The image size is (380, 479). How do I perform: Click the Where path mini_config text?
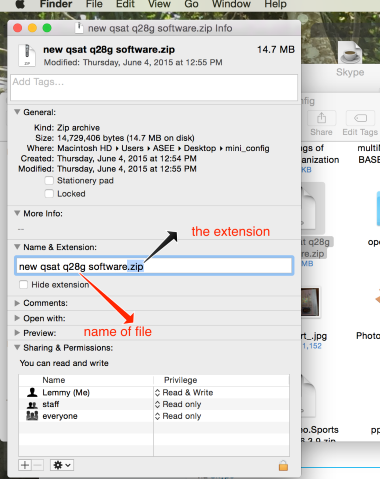247,148
